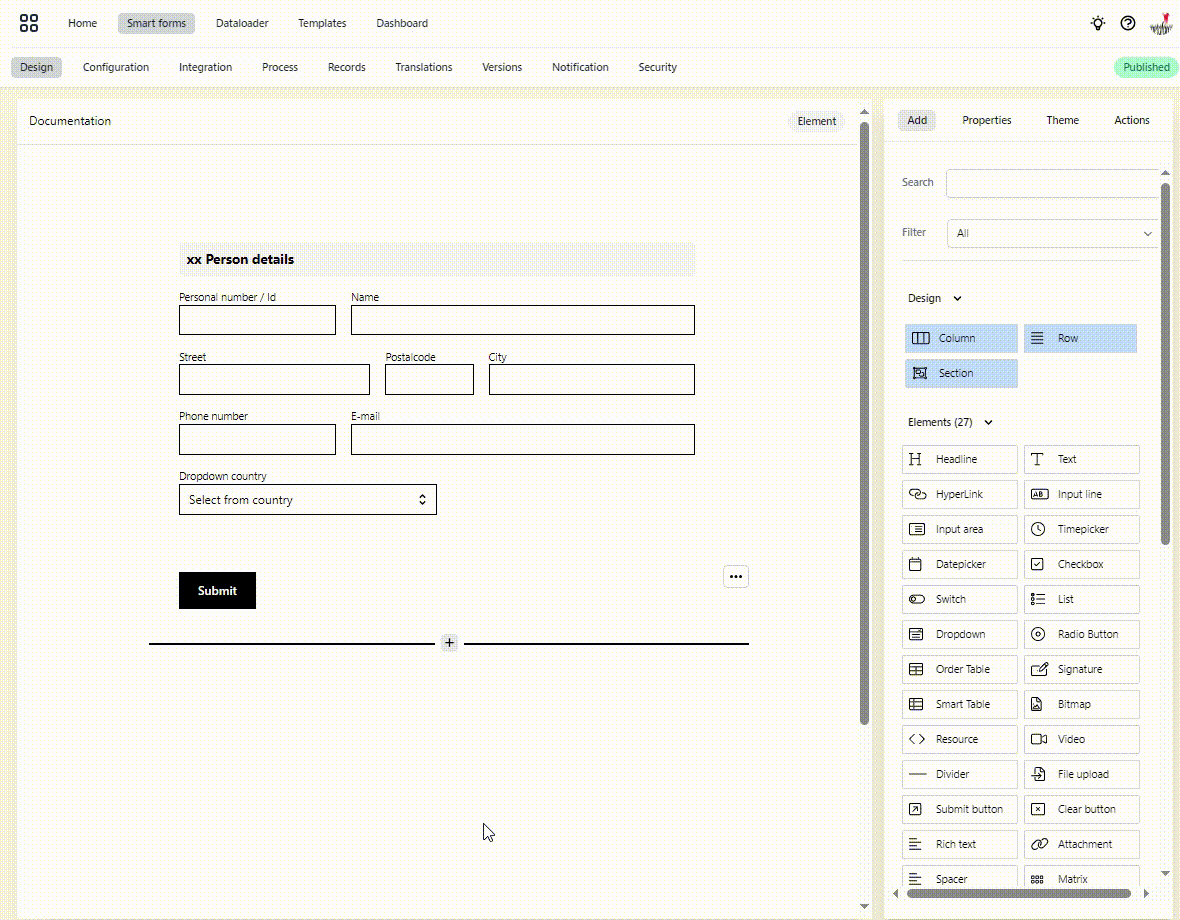Open the apps grid icon top left
This screenshot has height=920, width=1180.
point(28,23)
